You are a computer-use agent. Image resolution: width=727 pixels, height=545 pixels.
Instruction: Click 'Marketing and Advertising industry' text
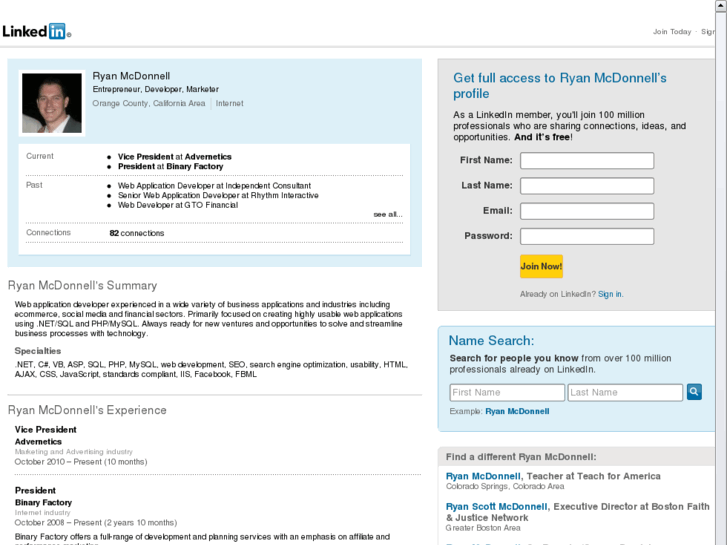coord(73,452)
